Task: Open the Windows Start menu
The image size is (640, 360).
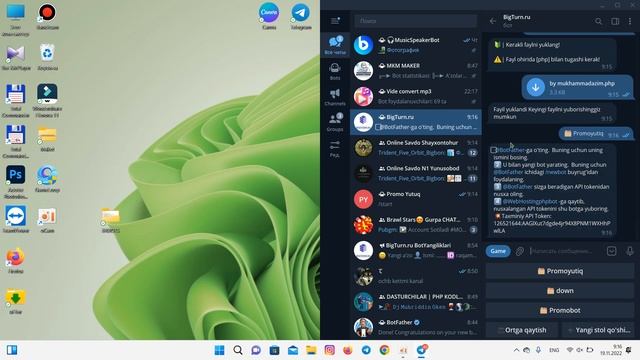Action: [220, 350]
